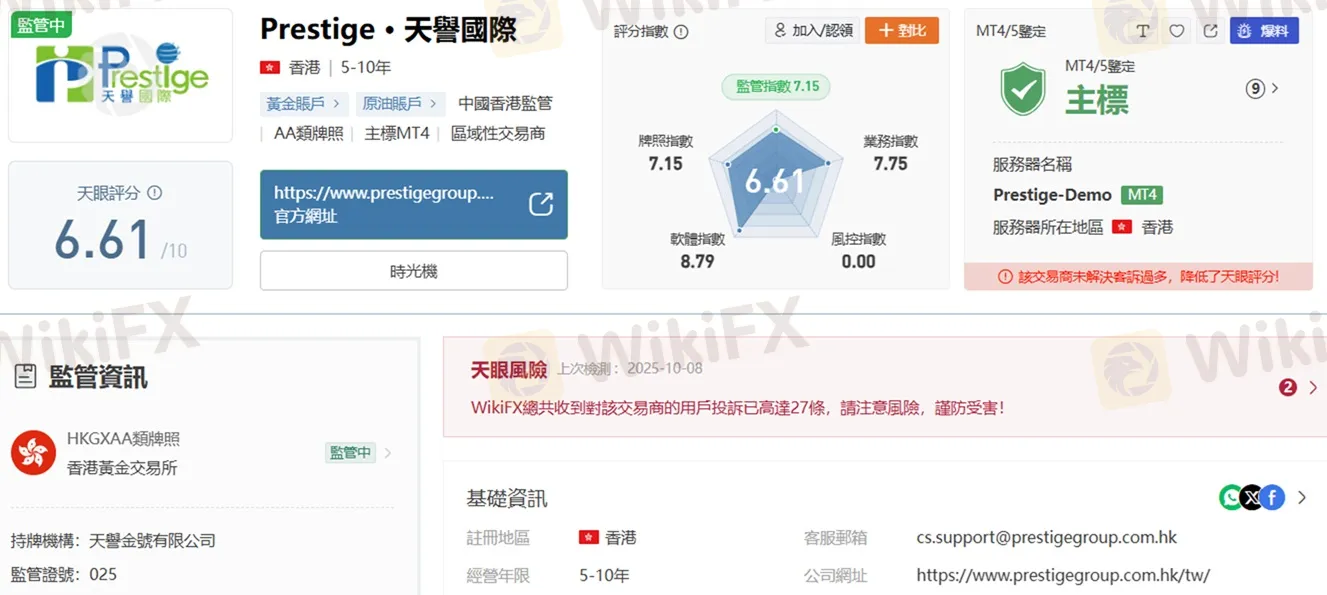Click the 天眼風險 heading
This screenshot has height=595, width=1327.
coord(509,370)
